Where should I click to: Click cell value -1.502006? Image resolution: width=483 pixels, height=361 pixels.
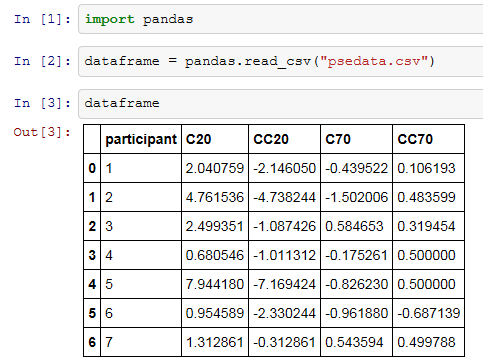(x=357, y=197)
